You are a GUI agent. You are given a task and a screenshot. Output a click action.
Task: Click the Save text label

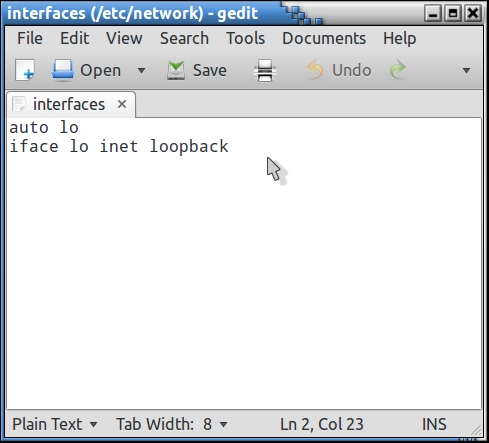point(210,70)
